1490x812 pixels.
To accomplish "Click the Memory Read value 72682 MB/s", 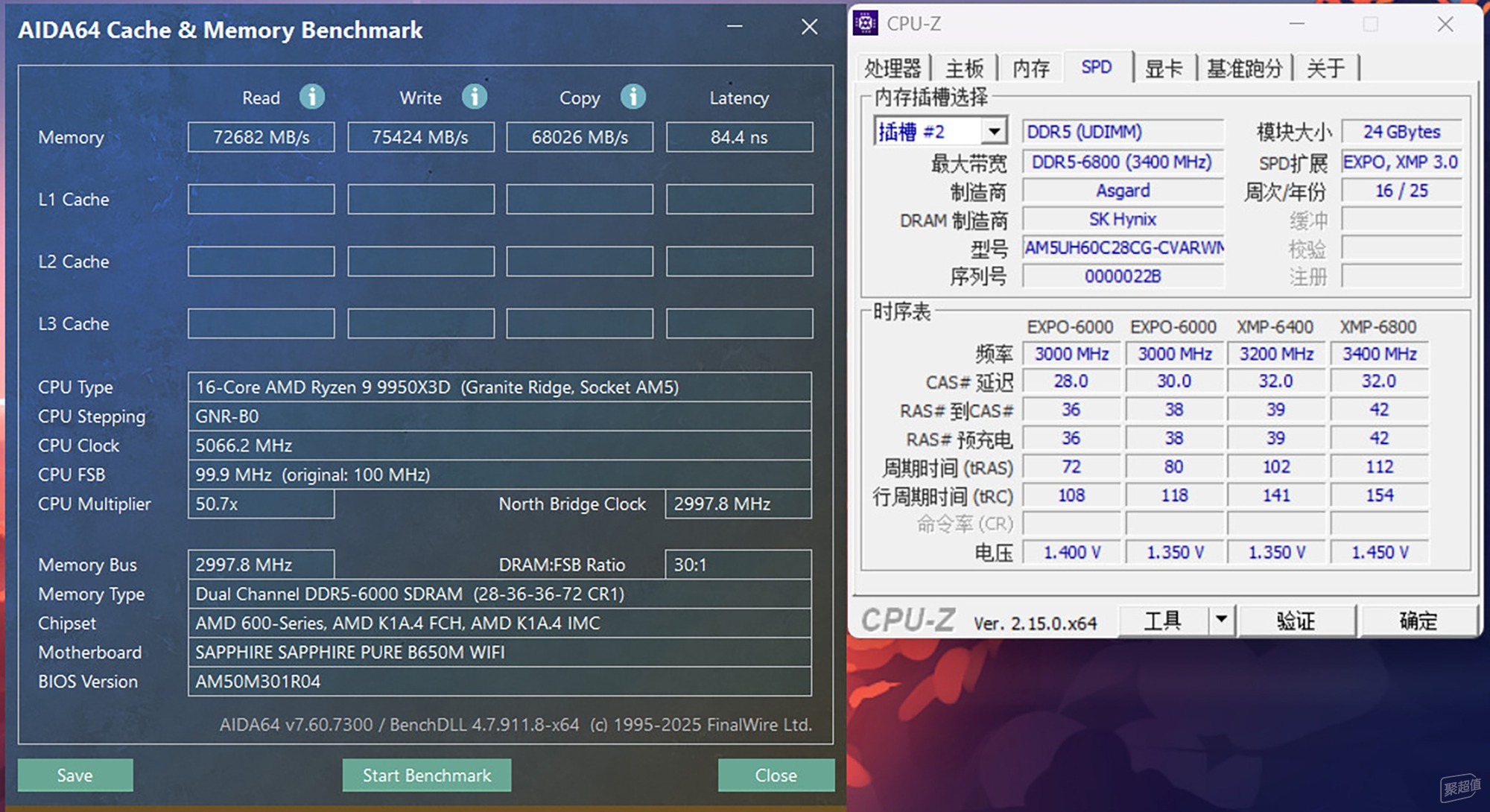I will click(261, 137).
